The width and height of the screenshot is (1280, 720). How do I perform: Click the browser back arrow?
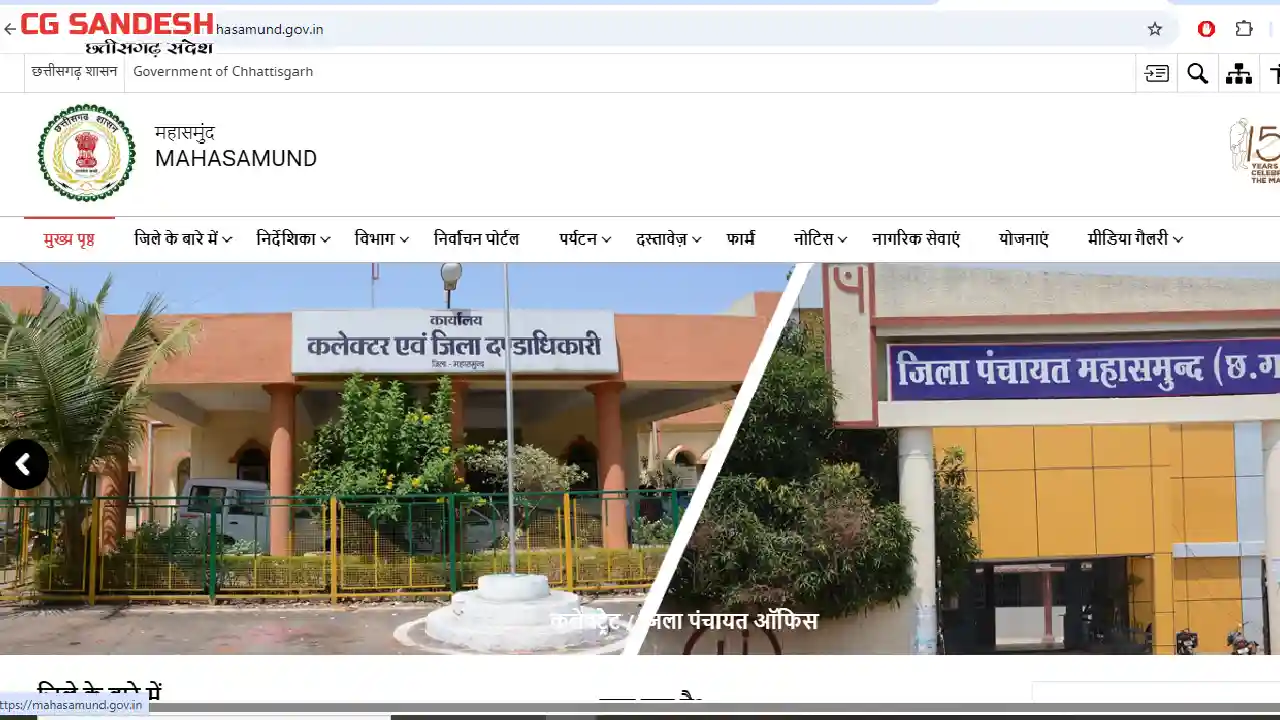pyautogui.click(x=10, y=29)
